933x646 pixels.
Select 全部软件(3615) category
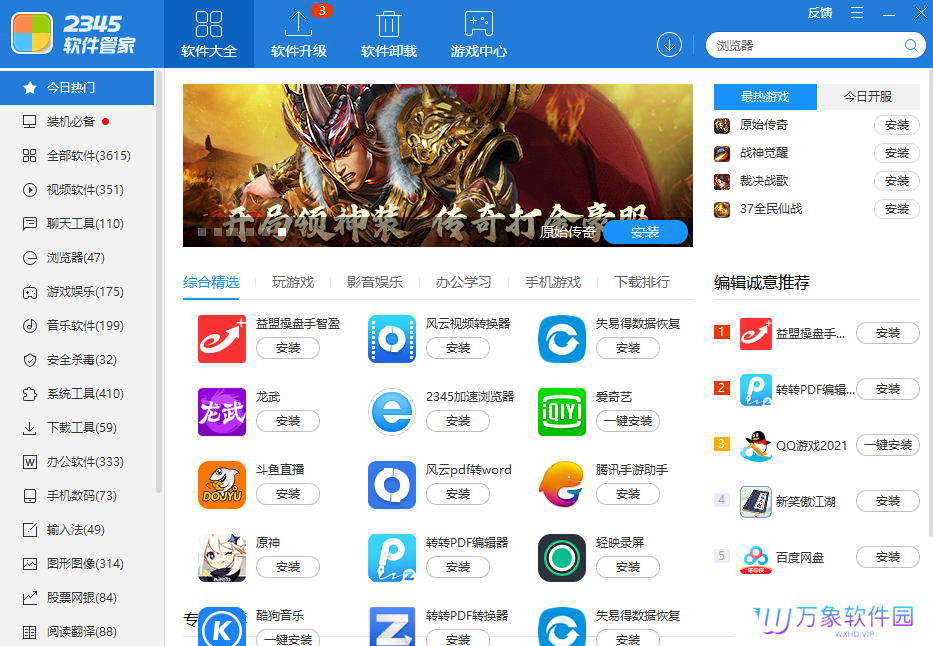pos(77,156)
